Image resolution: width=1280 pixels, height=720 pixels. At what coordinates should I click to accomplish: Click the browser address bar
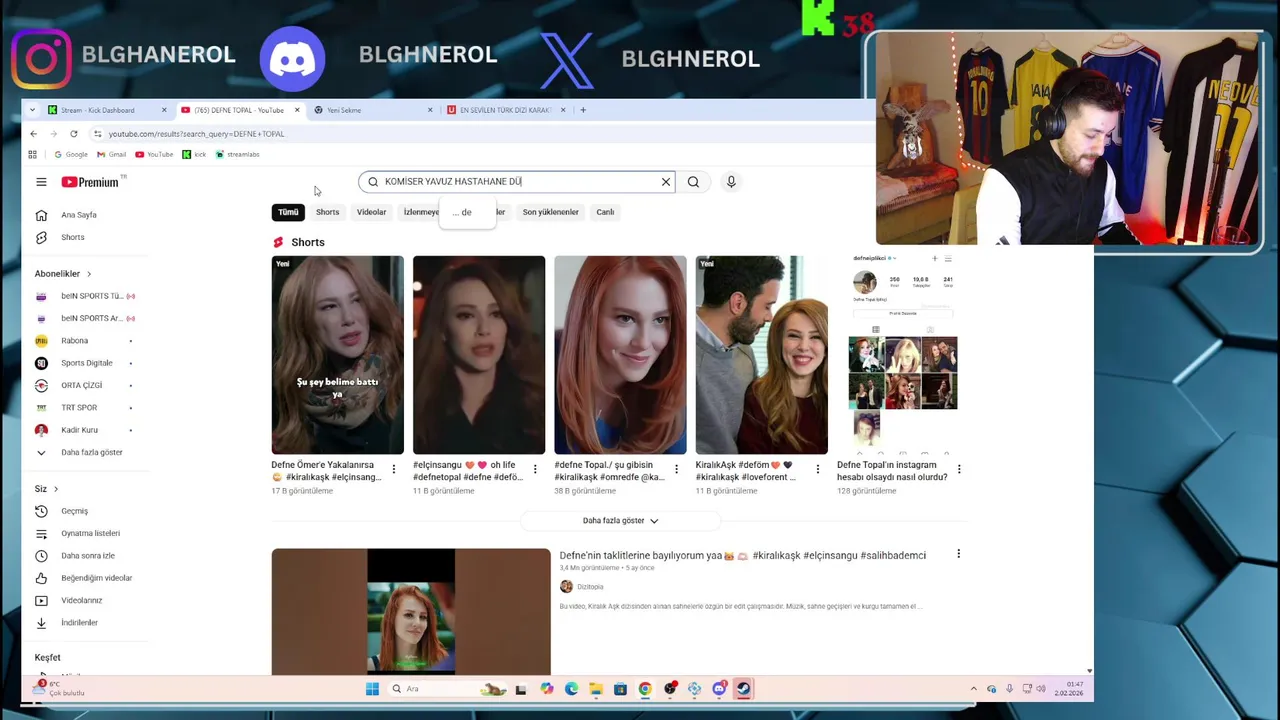tap(480, 134)
